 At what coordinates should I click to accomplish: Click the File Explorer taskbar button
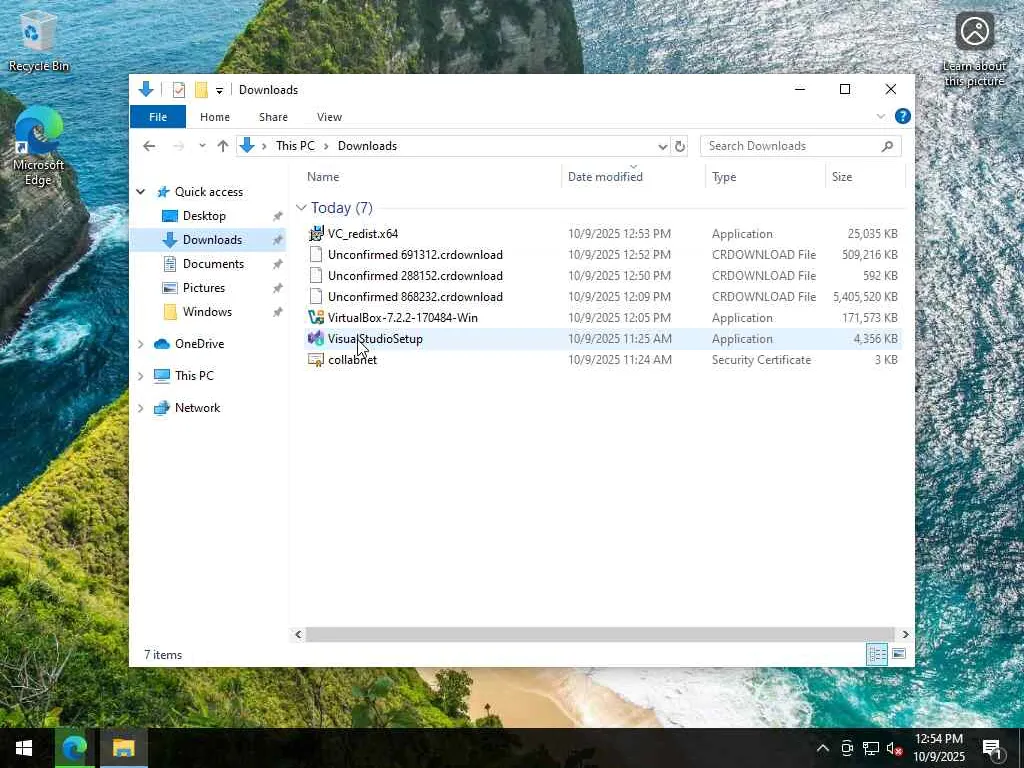click(123, 748)
